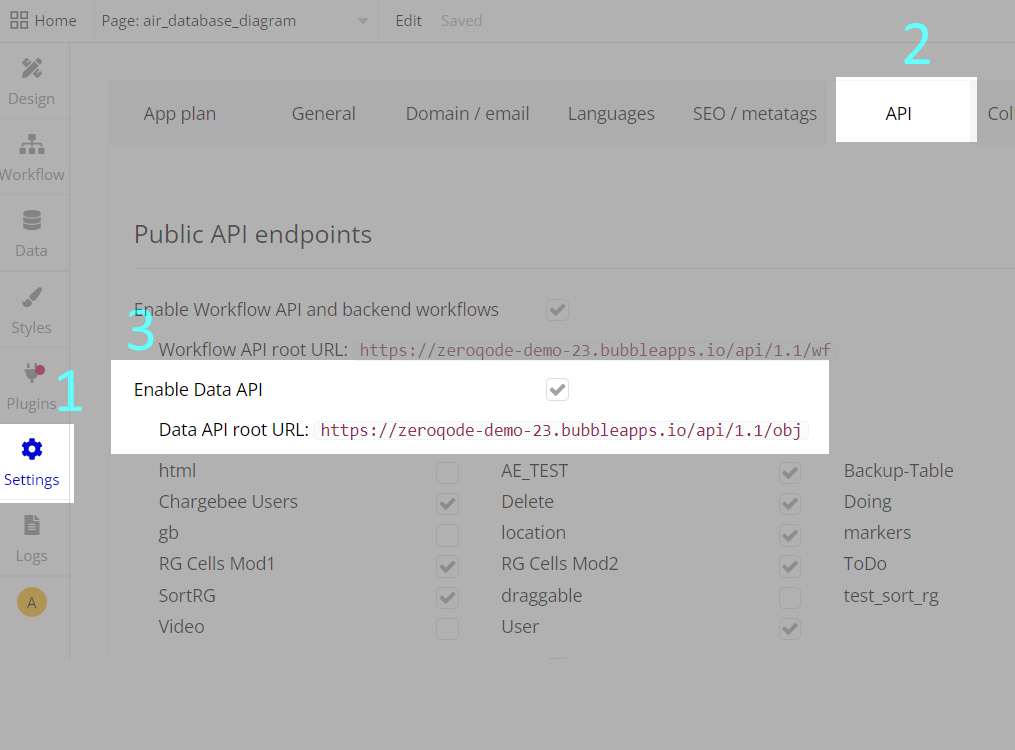
Task: Open the Styles brush icon
Action: (x=32, y=298)
